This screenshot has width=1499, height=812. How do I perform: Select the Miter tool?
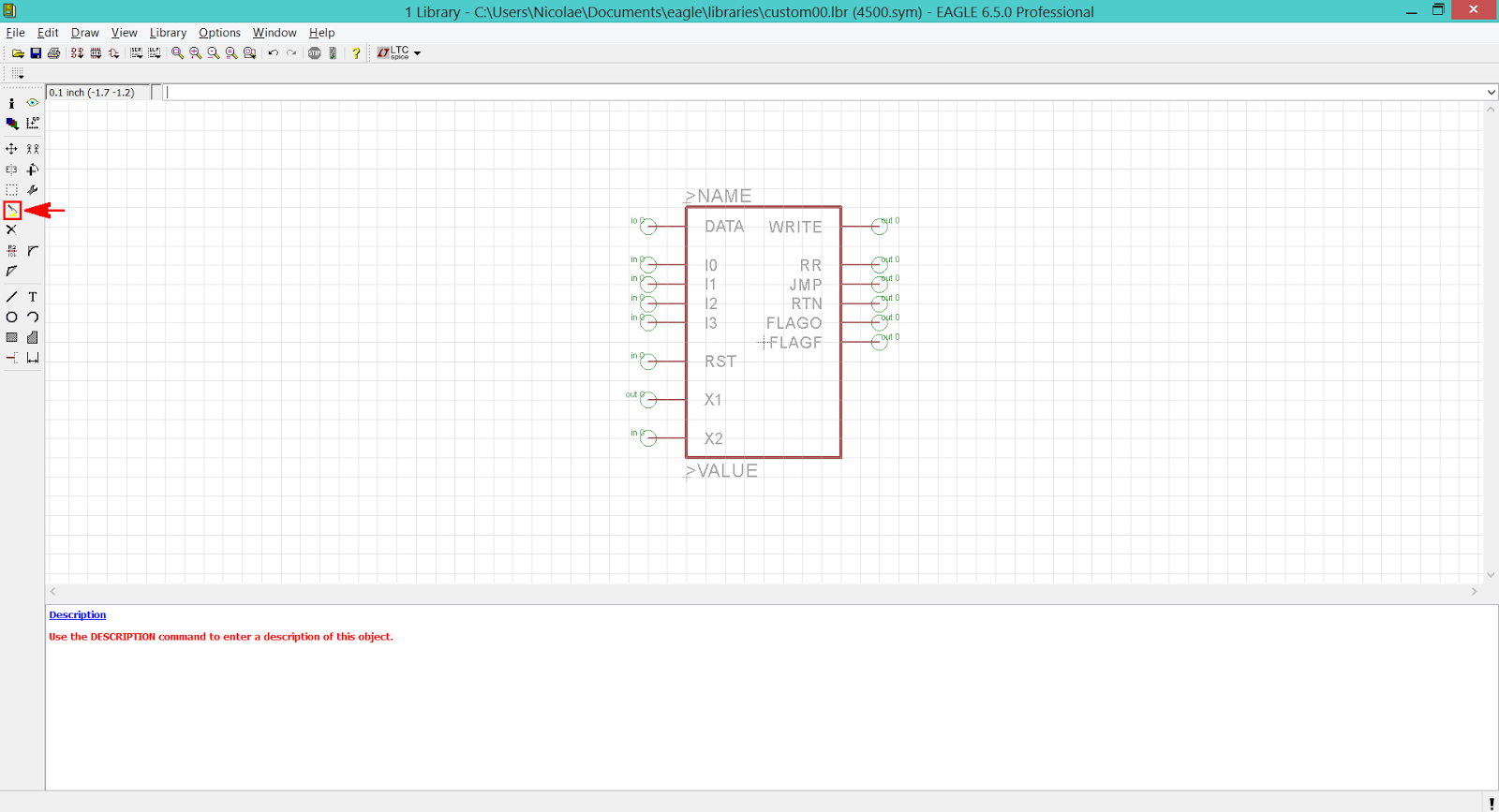33,251
